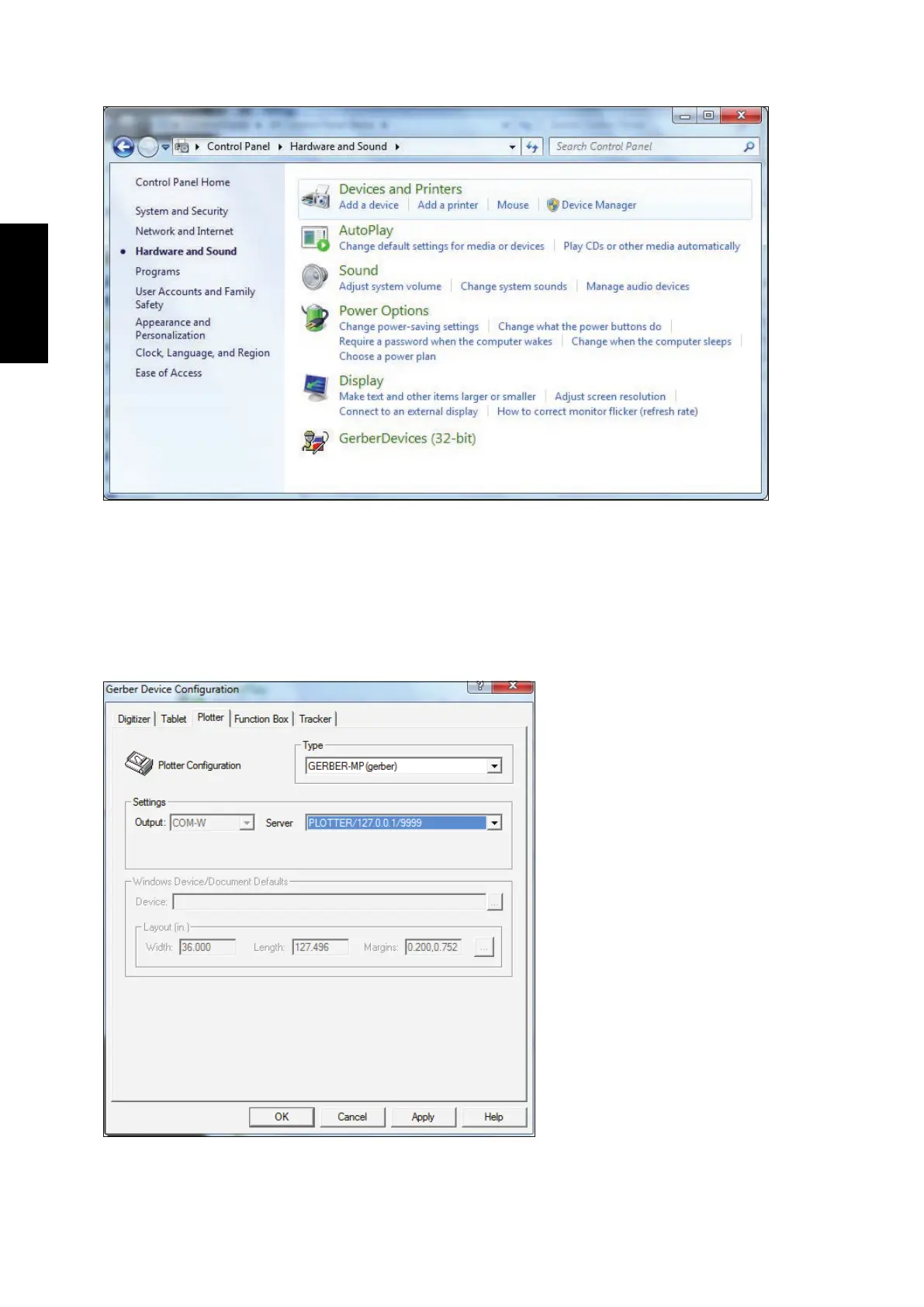This screenshot has width=924, height=1307.
Task: Open User Accounts and Family Safety
Action: [195, 298]
